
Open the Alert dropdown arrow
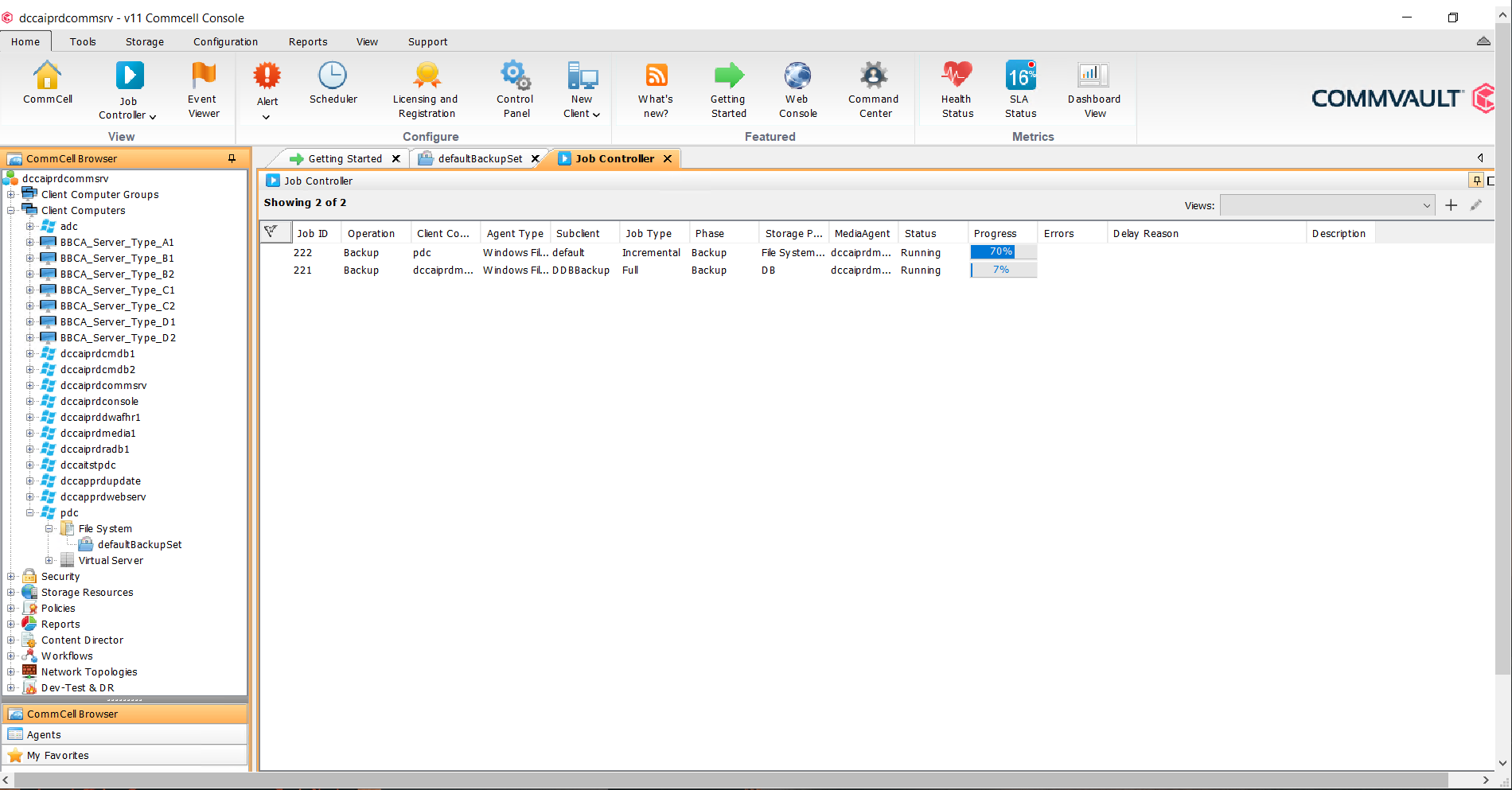[267, 117]
